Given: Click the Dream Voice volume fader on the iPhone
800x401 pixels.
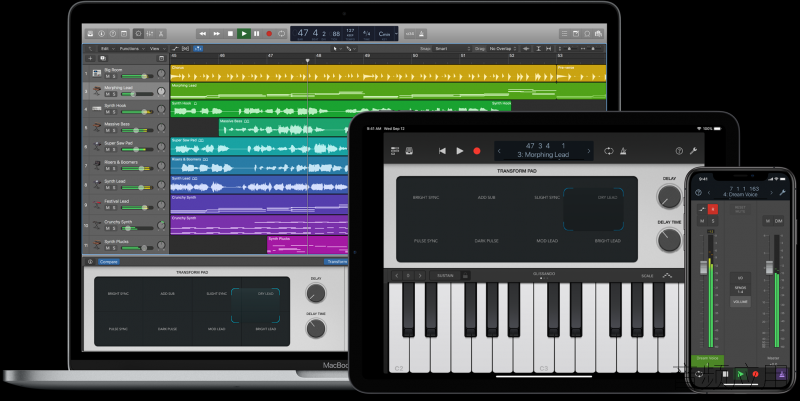Looking at the screenshot, I should (703, 267).
